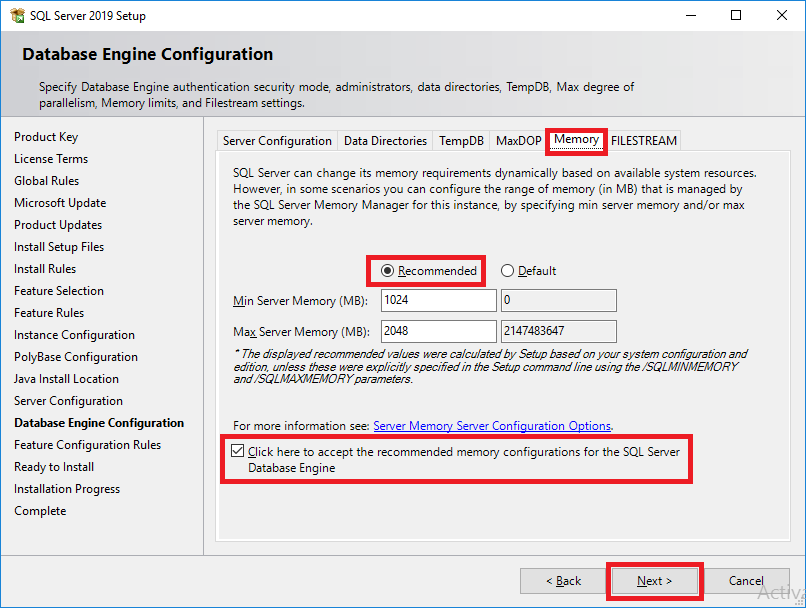Click the Database Engine Configuration sidebar step

click(x=99, y=423)
